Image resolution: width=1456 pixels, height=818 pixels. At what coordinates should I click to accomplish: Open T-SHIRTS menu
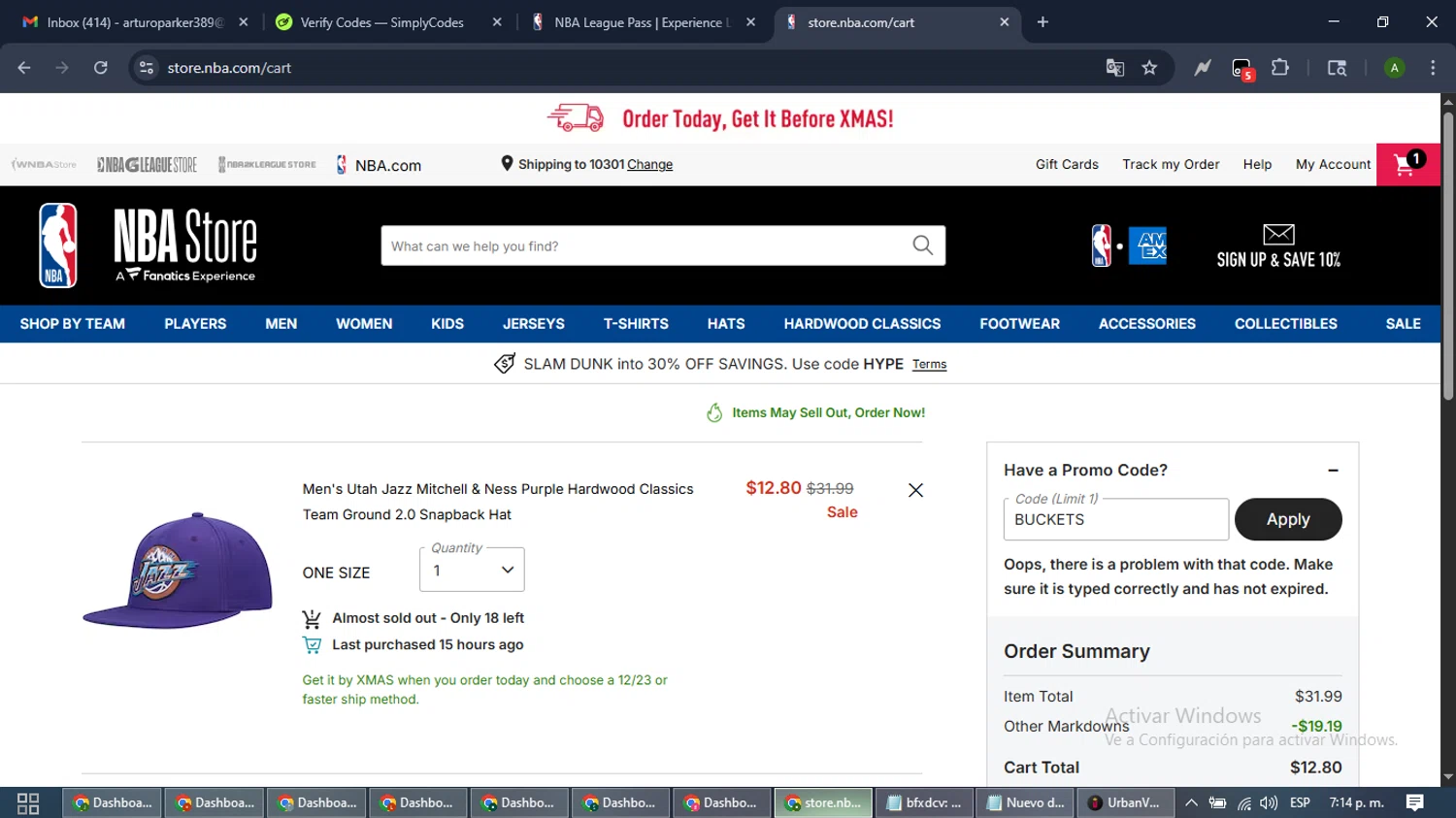[x=636, y=324]
